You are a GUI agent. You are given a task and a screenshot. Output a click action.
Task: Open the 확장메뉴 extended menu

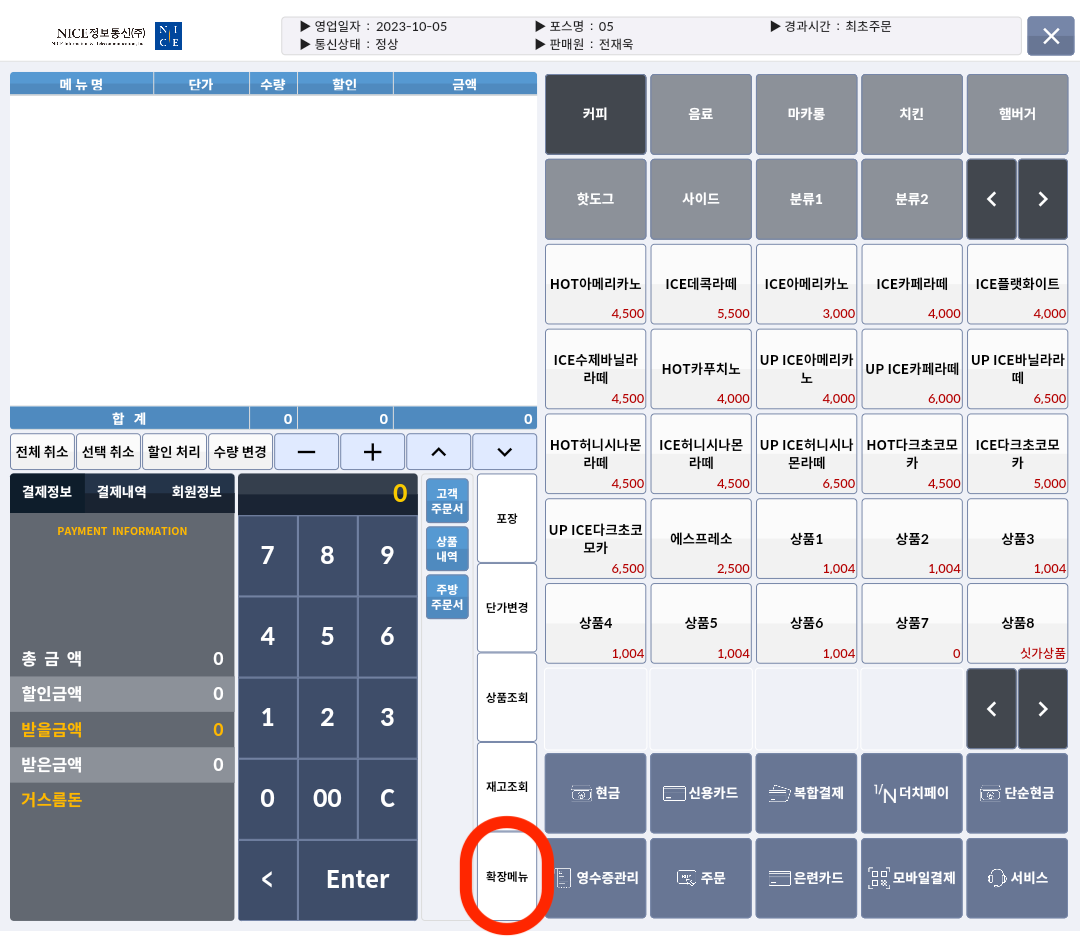click(x=506, y=877)
